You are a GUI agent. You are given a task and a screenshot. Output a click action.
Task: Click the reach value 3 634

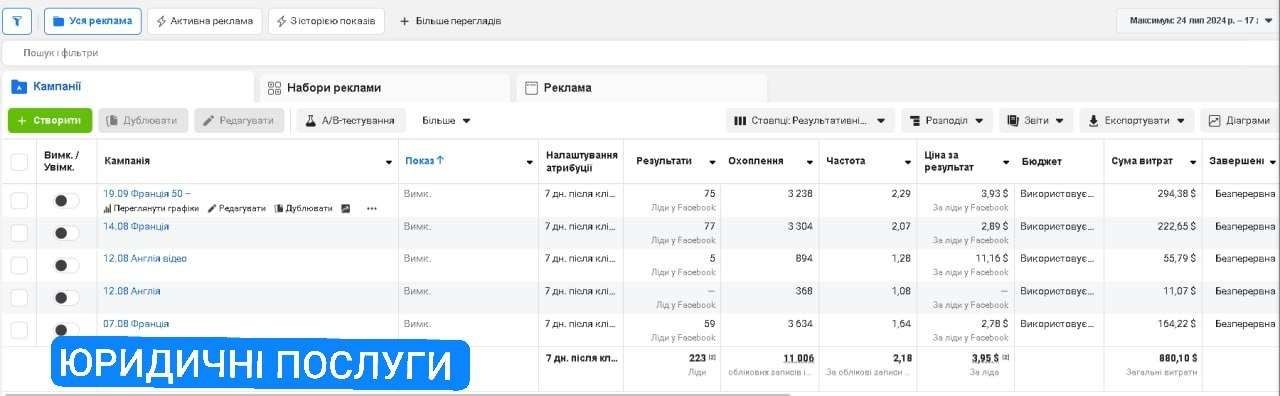[x=800, y=323]
